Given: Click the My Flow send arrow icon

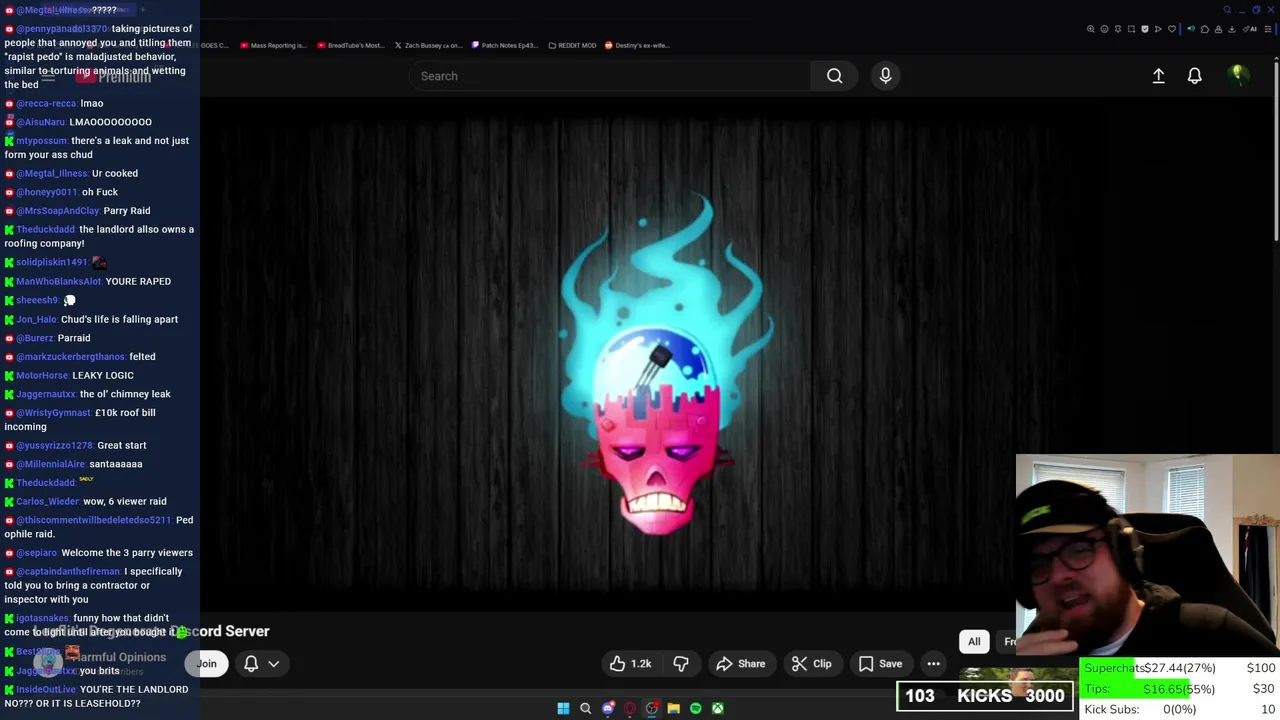Looking at the screenshot, I should pos(1158,29).
